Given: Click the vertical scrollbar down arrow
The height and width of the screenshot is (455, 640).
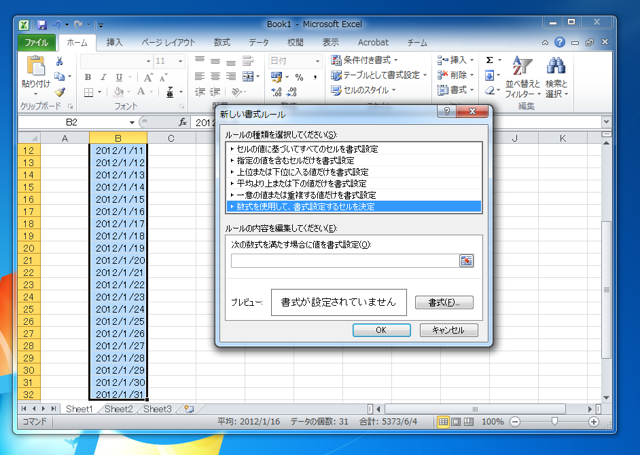Looking at the screenshot, I should pyautogui.click(x=606, y=397).
